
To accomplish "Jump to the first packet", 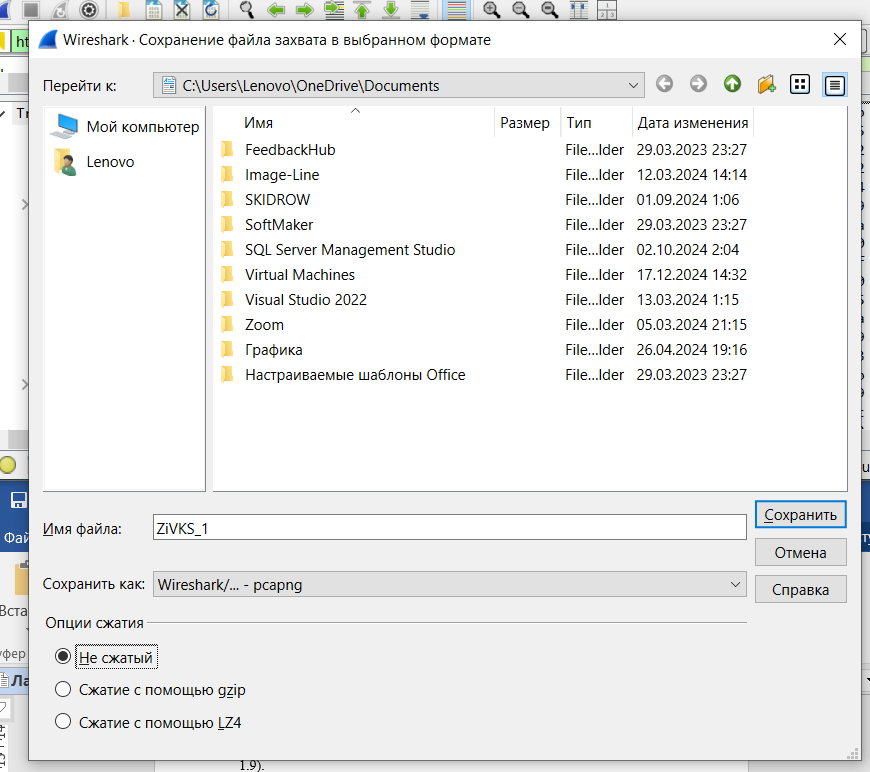I will tap(362, 9).
